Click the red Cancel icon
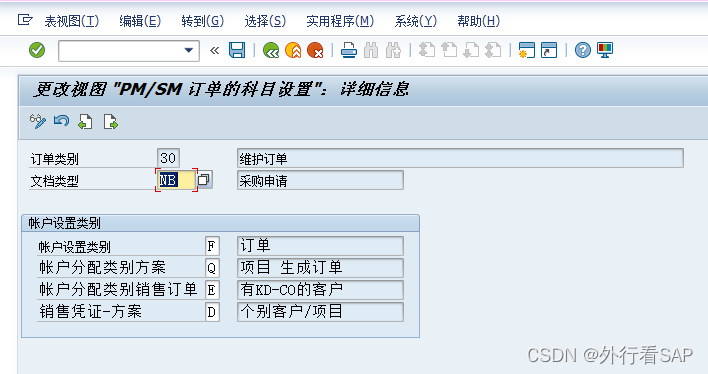The width and height of the screenshot is (708, 374). (x=315, y=50)
